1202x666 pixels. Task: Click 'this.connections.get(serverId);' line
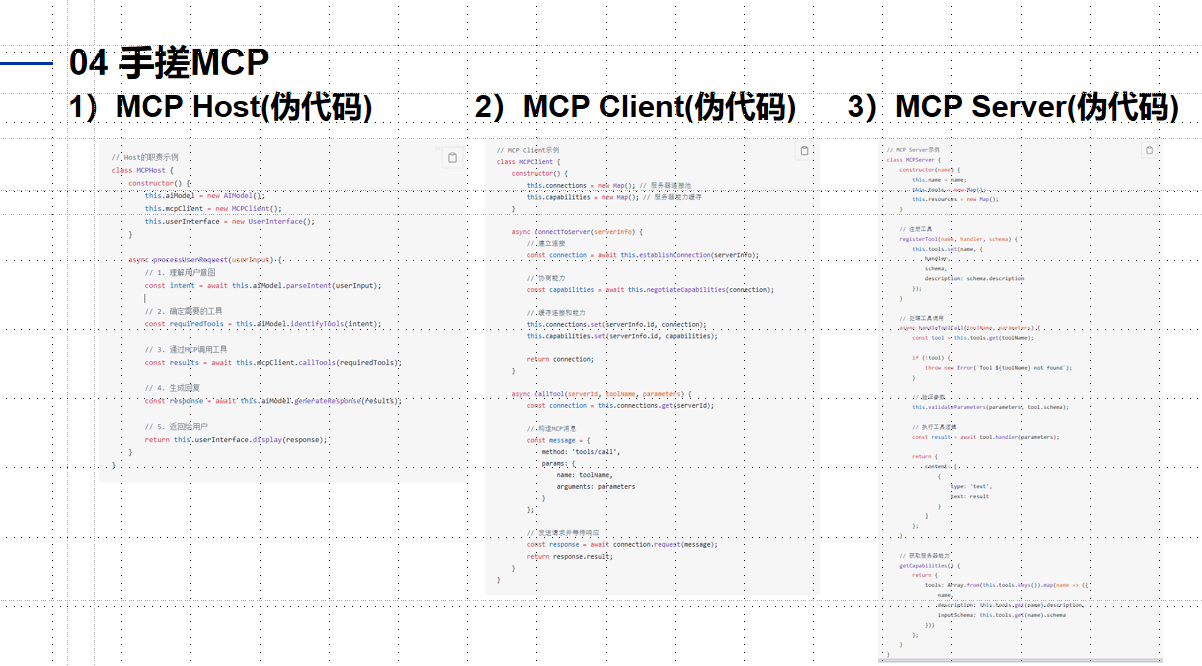pyautogui.click(x=621, y=406)
